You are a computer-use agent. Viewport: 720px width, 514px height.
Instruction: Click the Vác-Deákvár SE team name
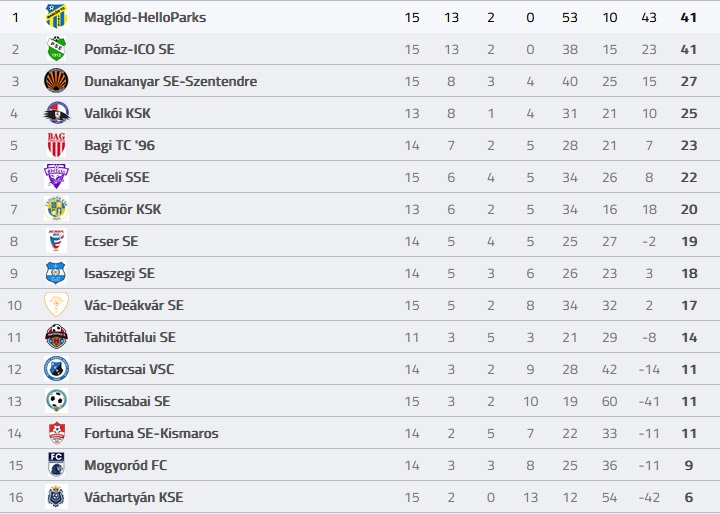[x=134, y=305]
